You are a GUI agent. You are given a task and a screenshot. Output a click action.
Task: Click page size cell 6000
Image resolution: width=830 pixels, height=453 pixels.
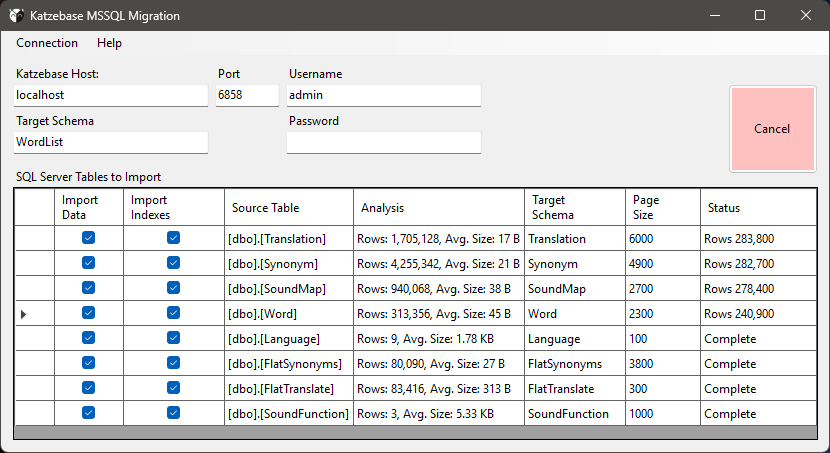663,239
